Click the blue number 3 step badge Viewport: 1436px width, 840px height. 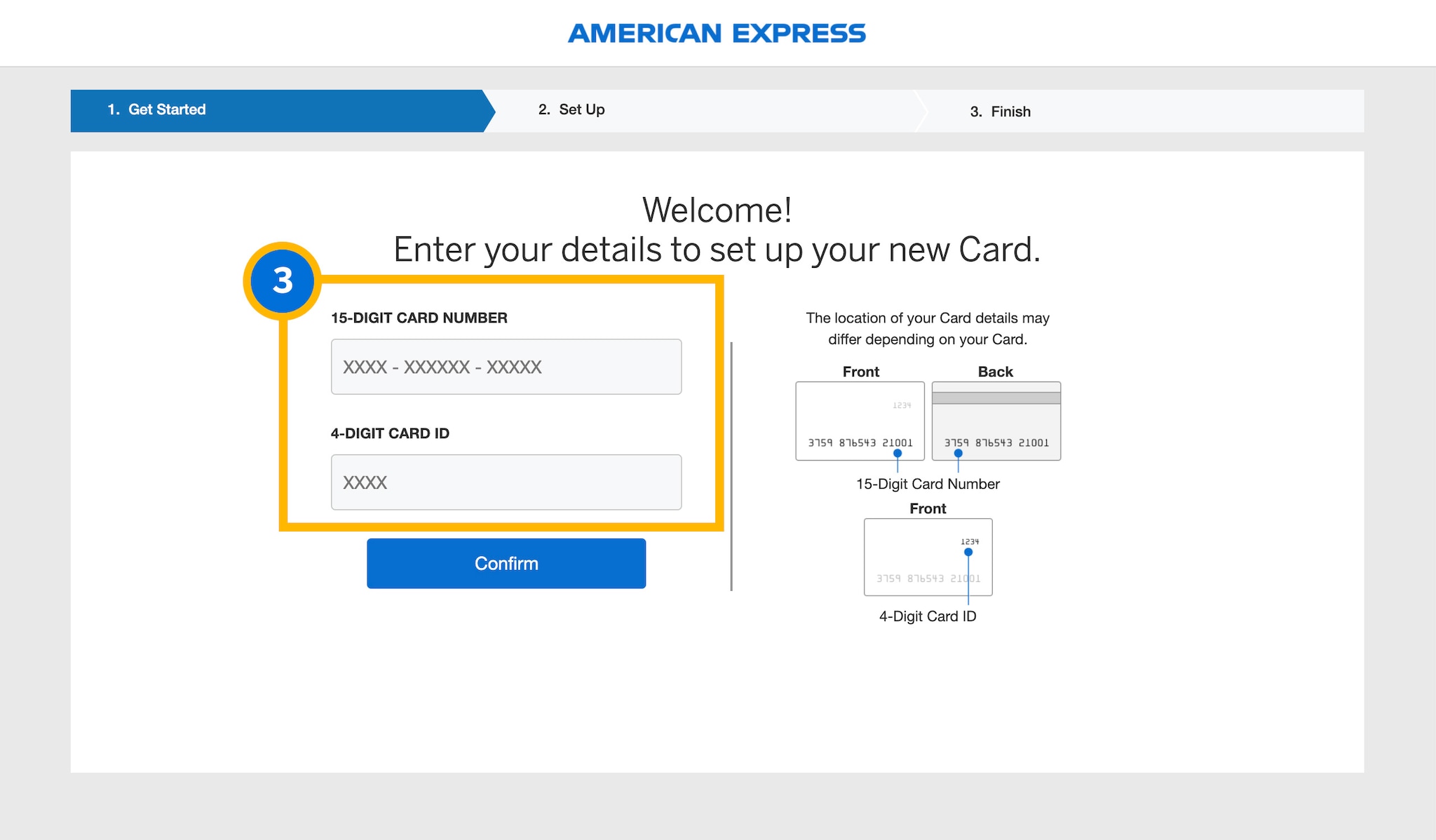click(x=283, y=281)
